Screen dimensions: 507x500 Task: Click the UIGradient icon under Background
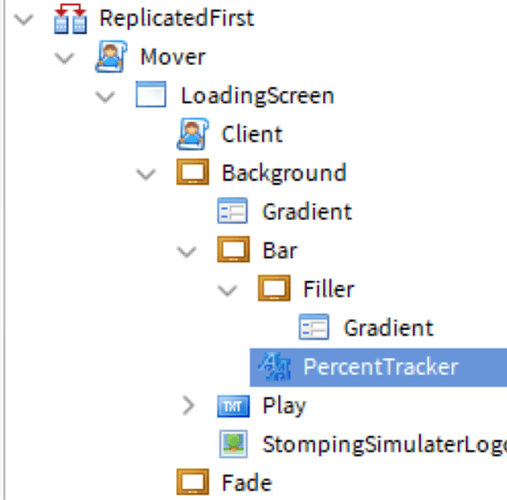tap(232, 211)
